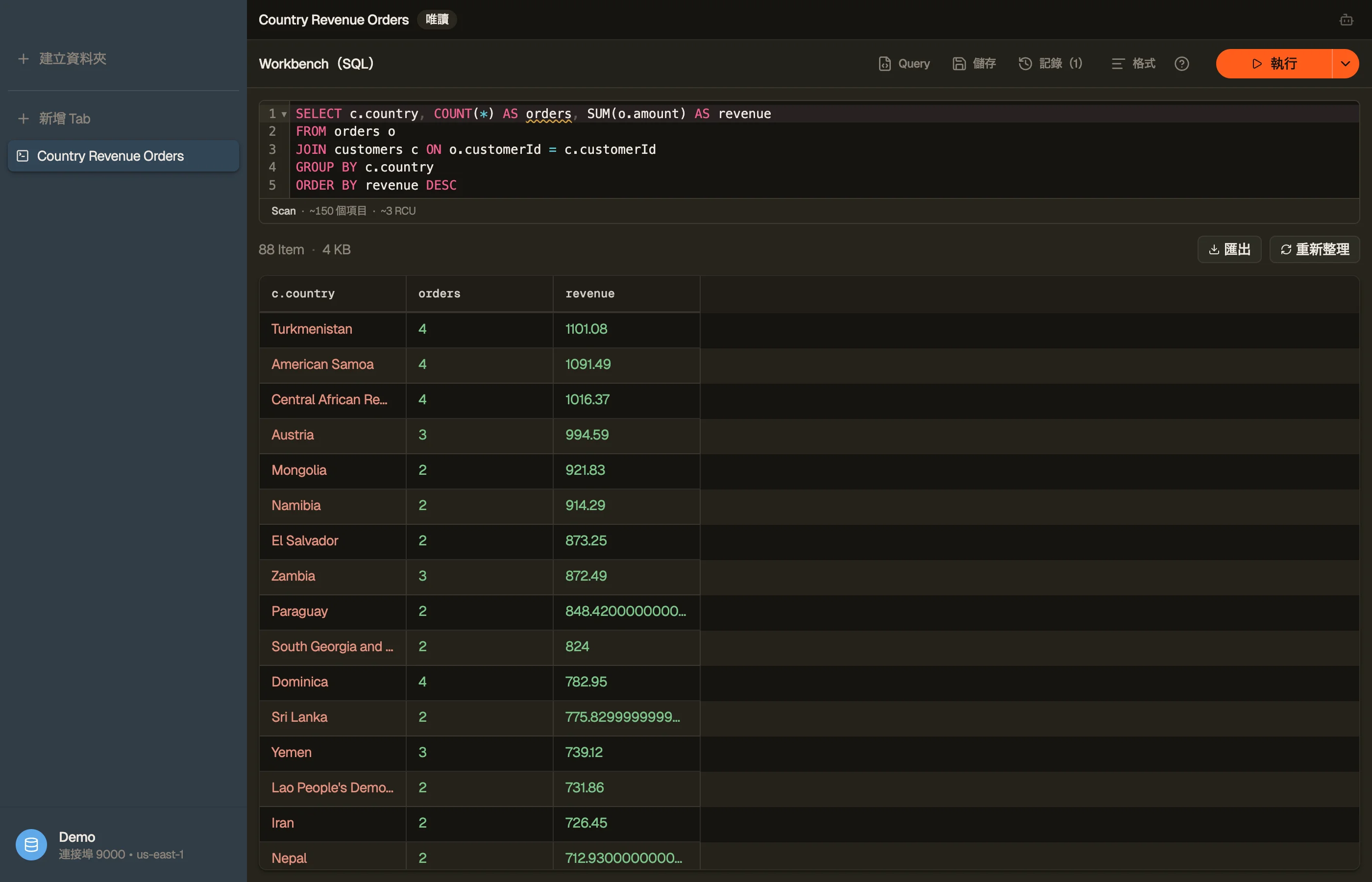
Task: Open the help question mark icon
Action: 1182,64
